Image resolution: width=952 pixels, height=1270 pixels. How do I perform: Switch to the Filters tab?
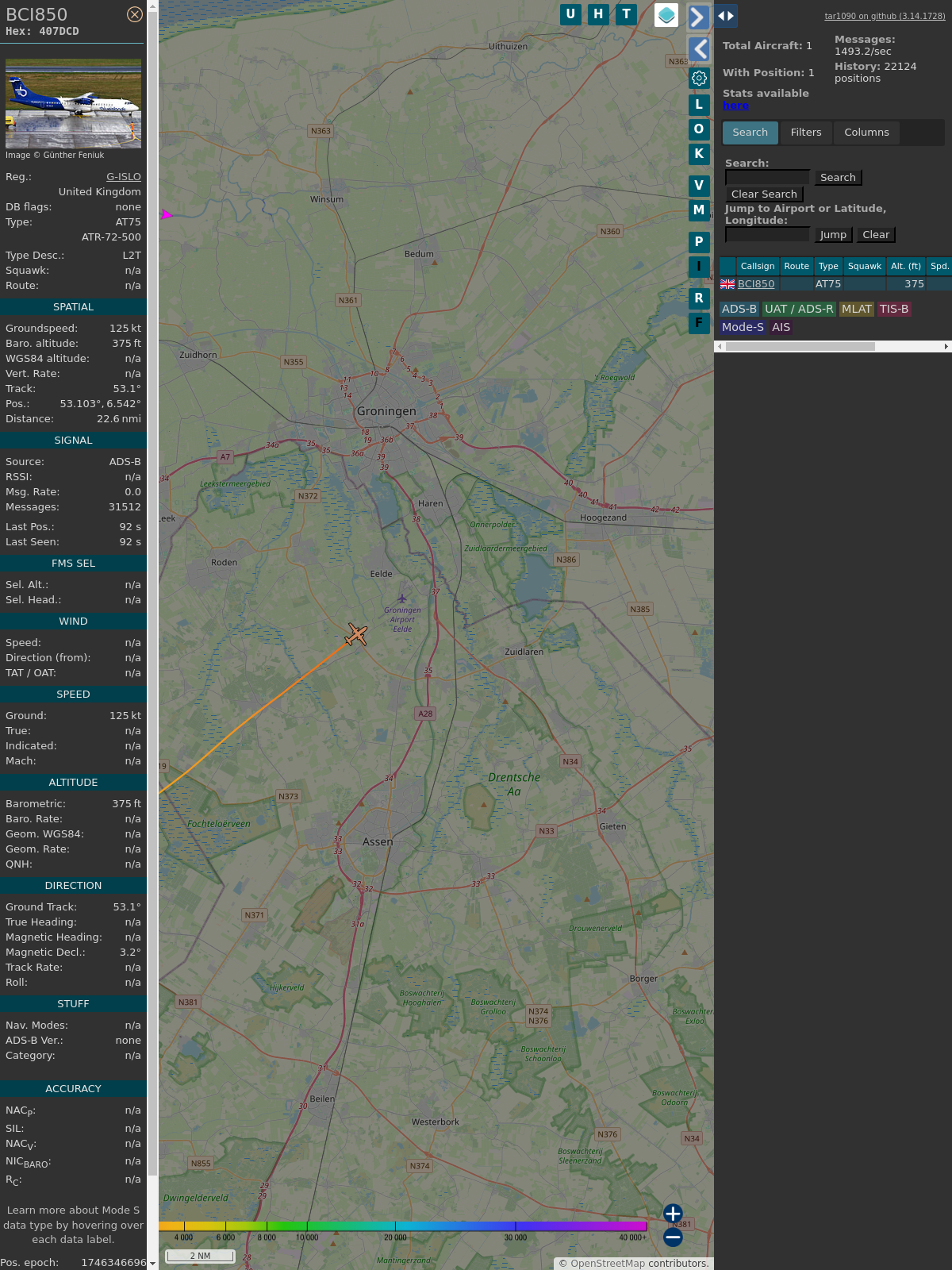806,133
